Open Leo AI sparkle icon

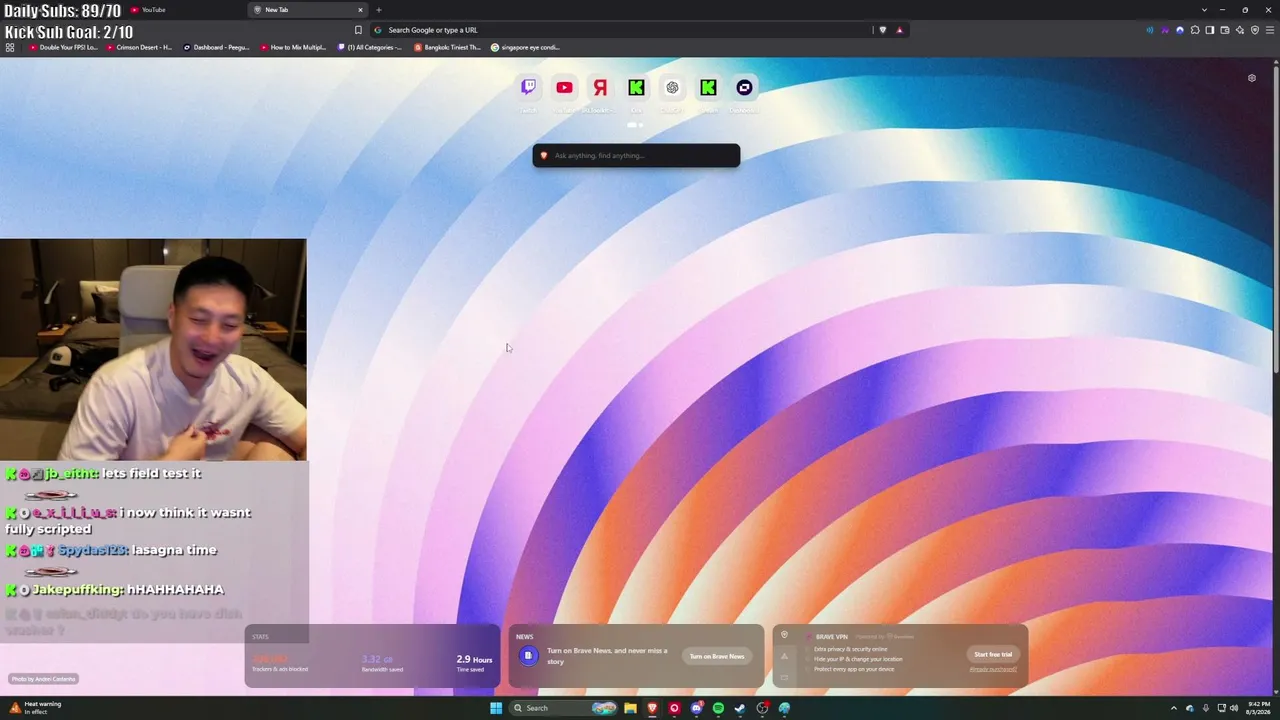1240,30
